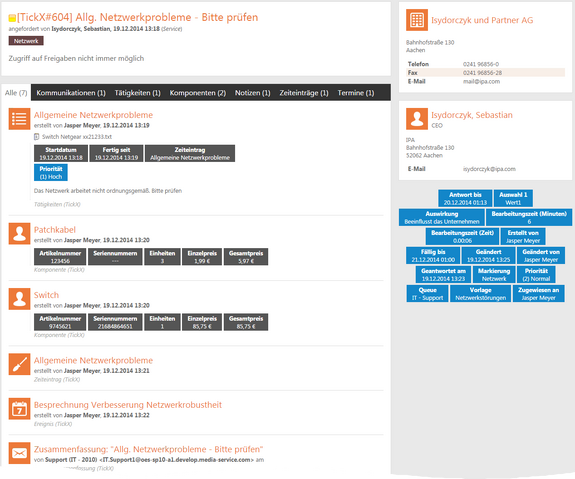The width and height of the screenshot is (575, 479).
Task: Click the Patchkabel component person icon
Action: [x=19, y=234]
